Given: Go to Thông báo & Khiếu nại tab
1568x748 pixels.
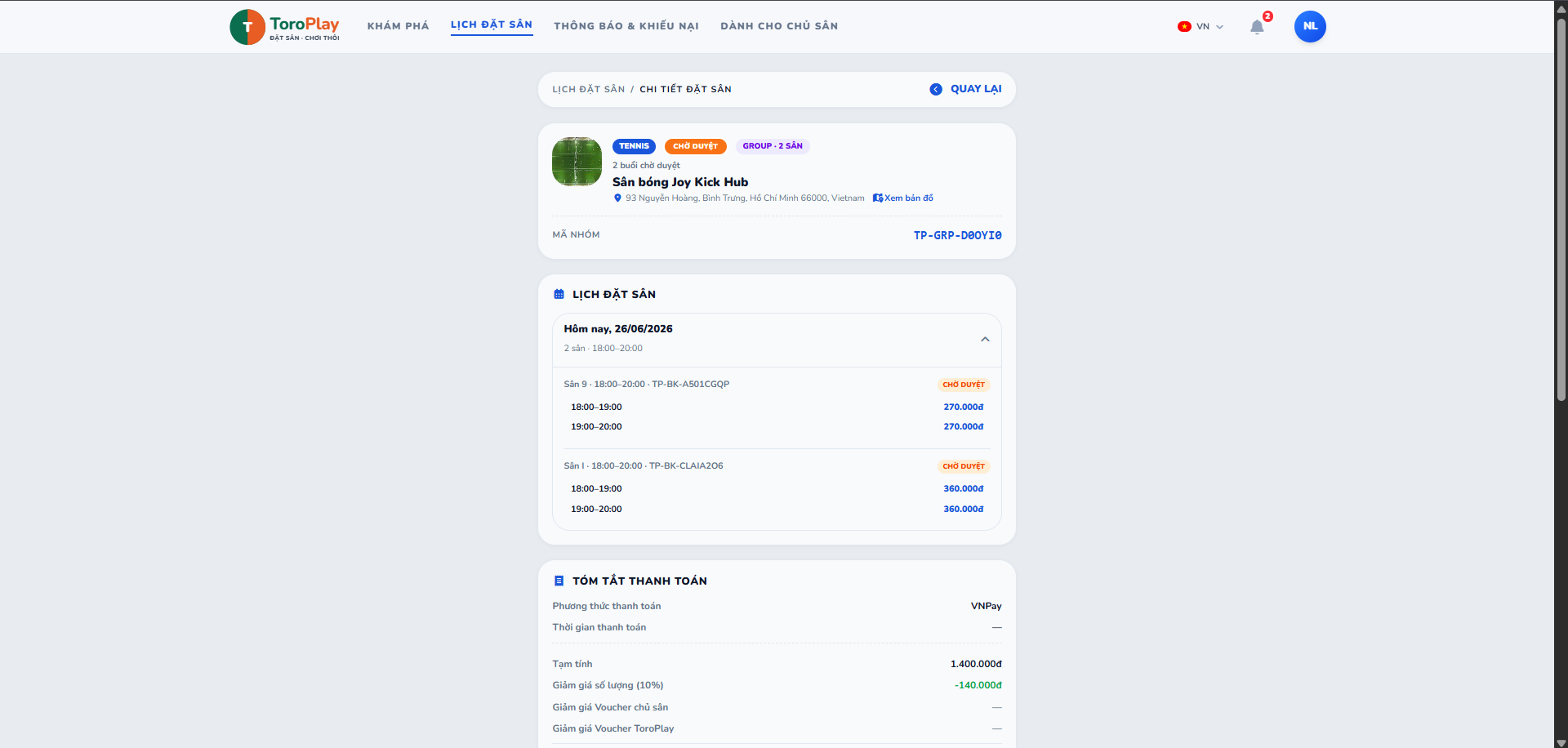Looking at the screenshot, I should [626, 26].
